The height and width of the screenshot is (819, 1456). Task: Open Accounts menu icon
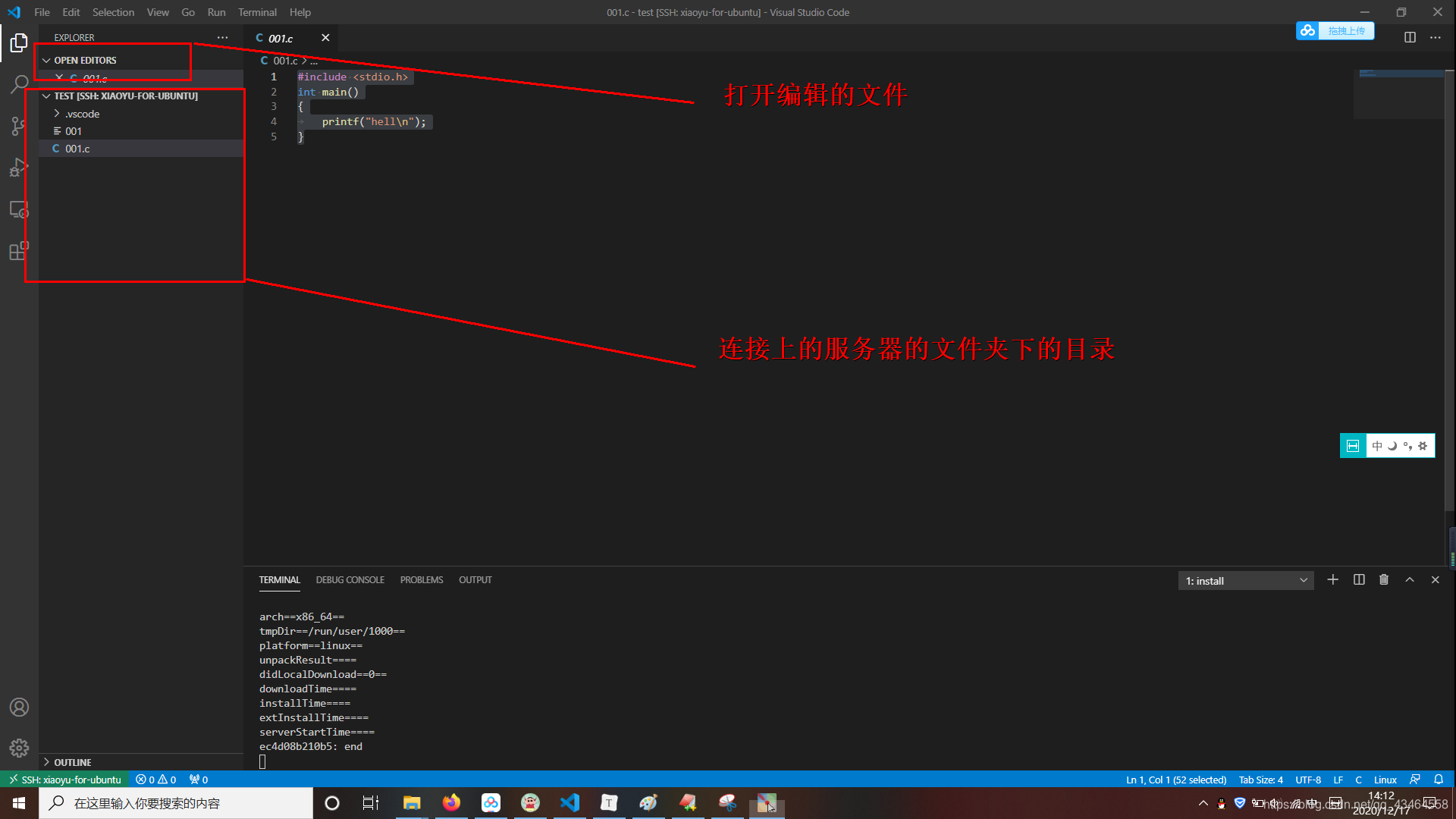click(x=19, y=707)
